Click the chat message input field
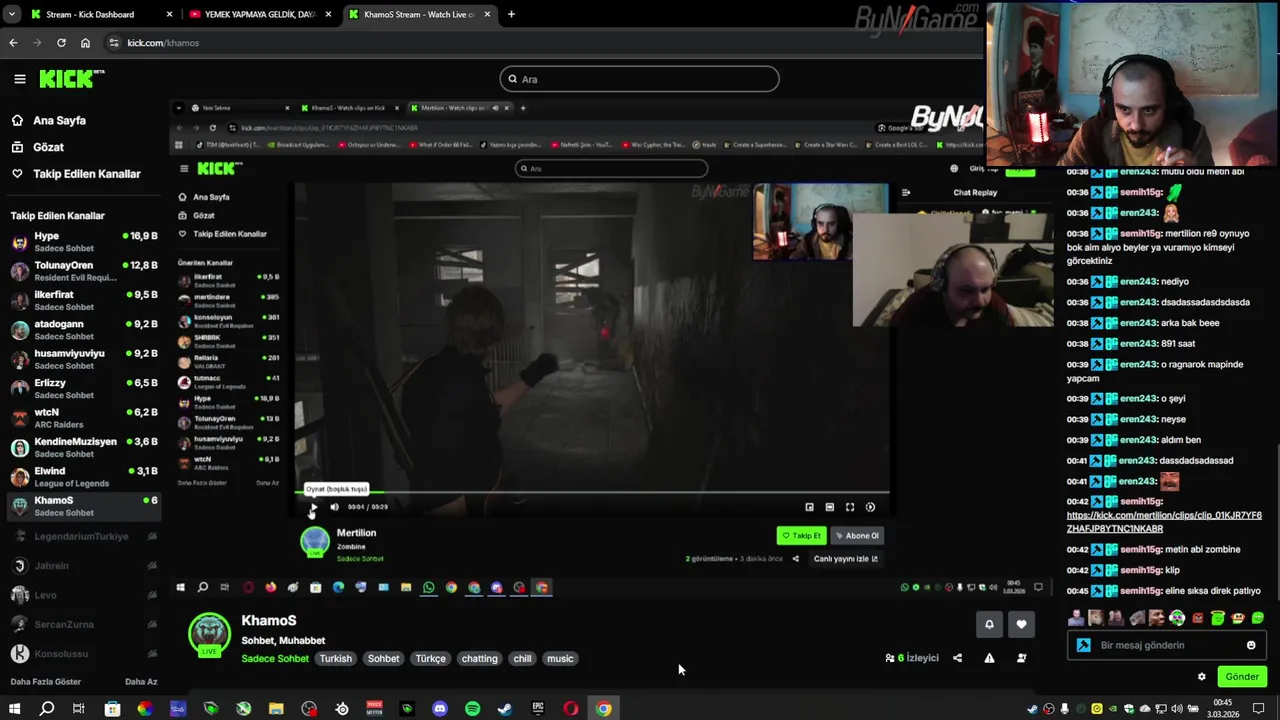The width and height of the screenshot is (1280, 720). tap(1166, 645)
